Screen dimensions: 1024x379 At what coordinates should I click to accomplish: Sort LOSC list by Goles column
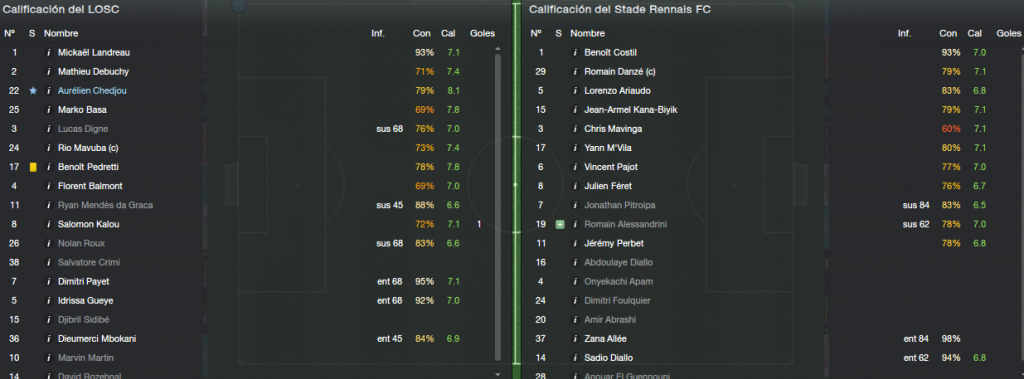point(482,33)
